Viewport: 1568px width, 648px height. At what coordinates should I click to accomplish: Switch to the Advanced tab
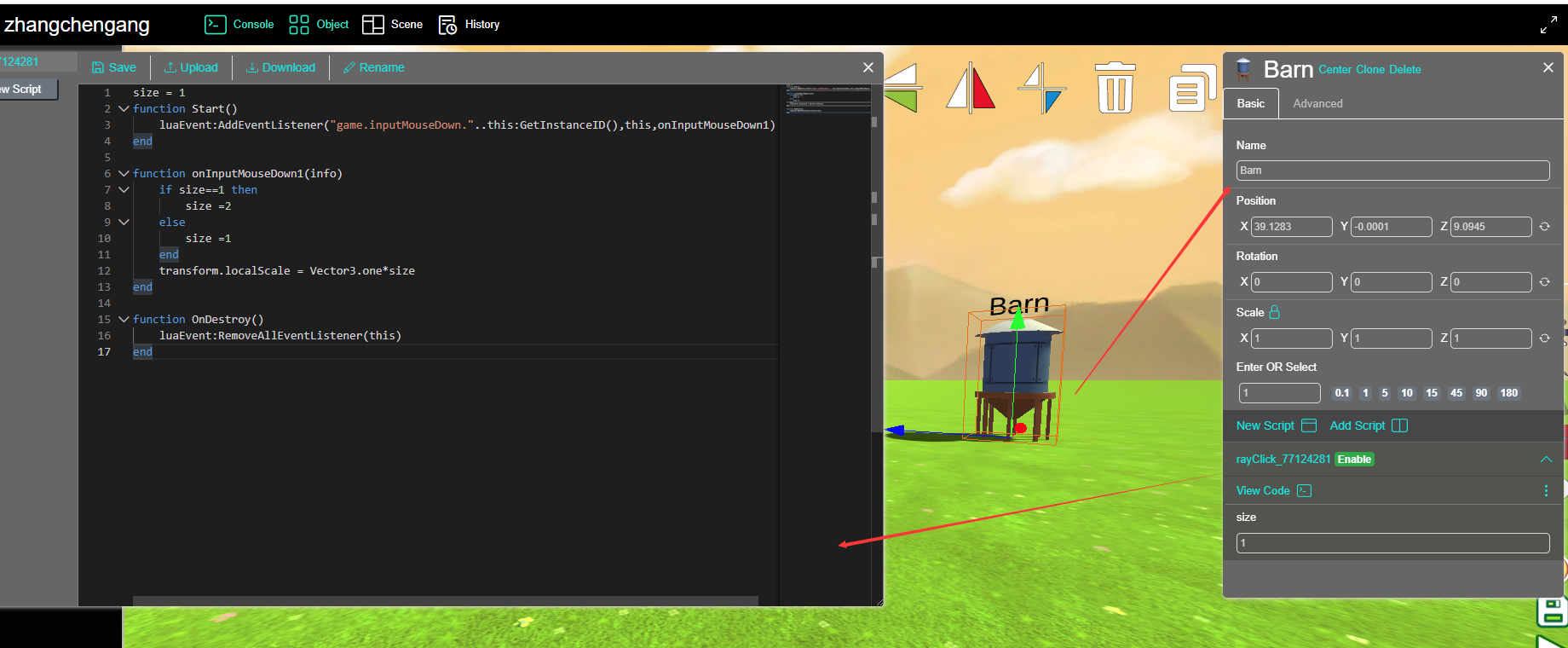1317,103
